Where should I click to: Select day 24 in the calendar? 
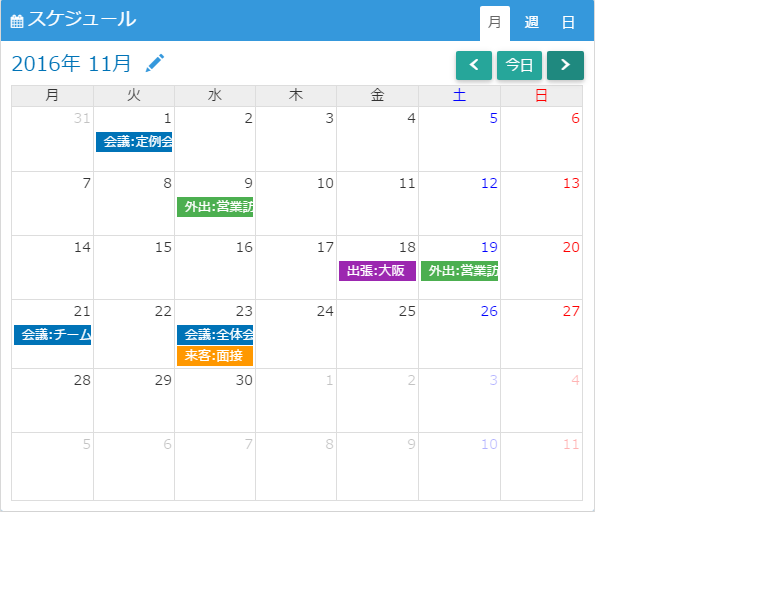(296, 334)
